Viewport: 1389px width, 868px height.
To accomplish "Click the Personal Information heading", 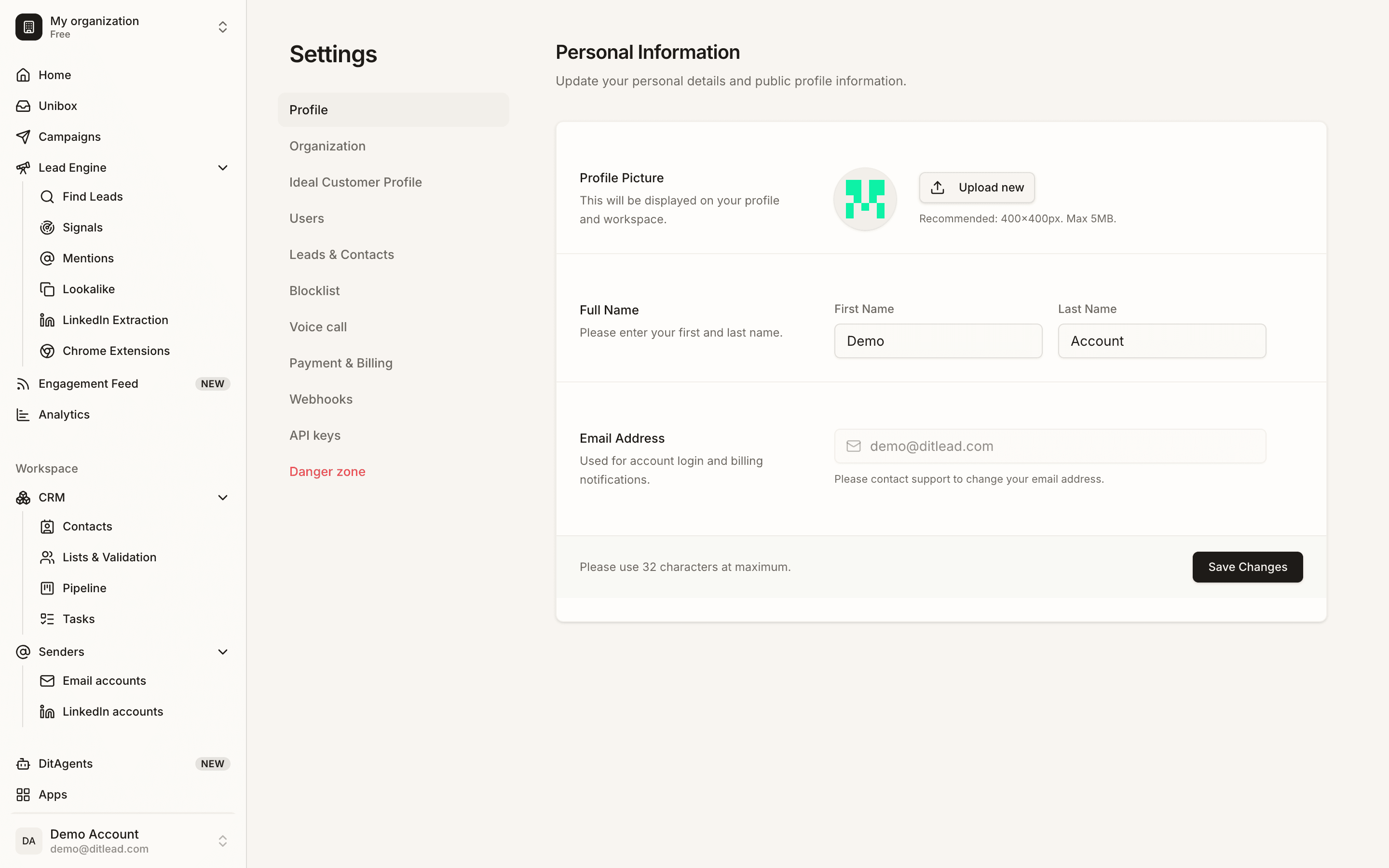I will 647,52.
